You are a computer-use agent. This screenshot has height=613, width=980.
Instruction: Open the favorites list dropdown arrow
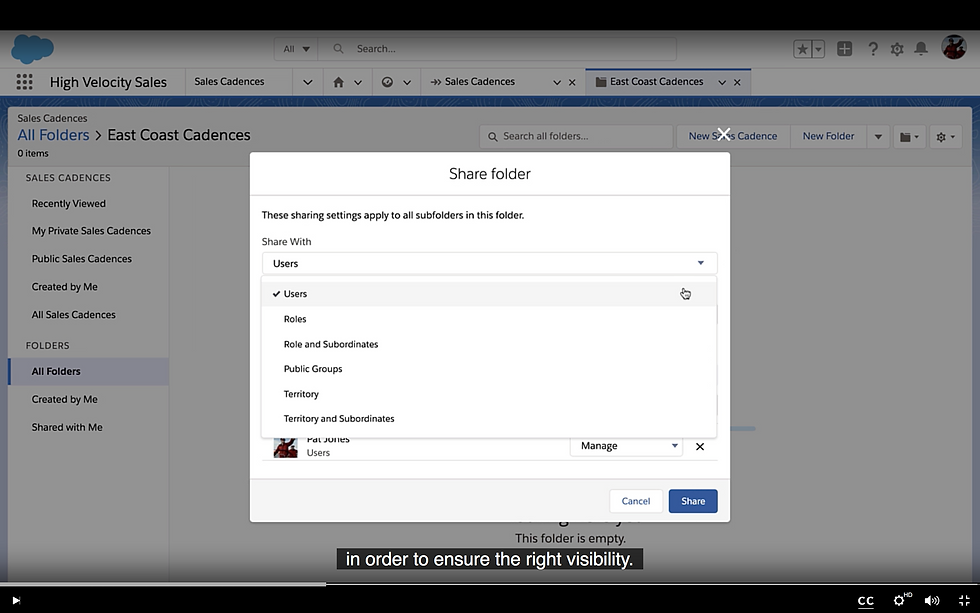tap(818, 49)
